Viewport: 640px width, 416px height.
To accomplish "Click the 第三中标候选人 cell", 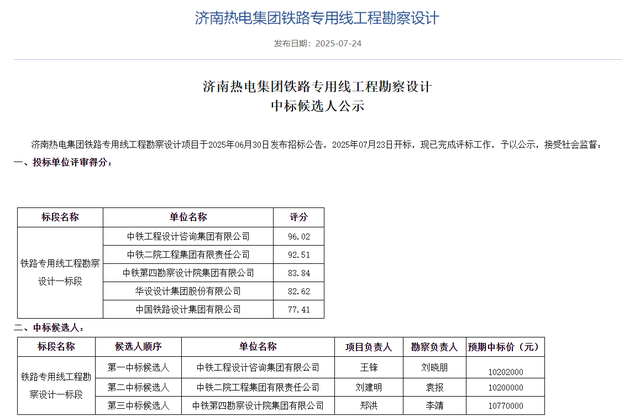I will coord(138,405).
